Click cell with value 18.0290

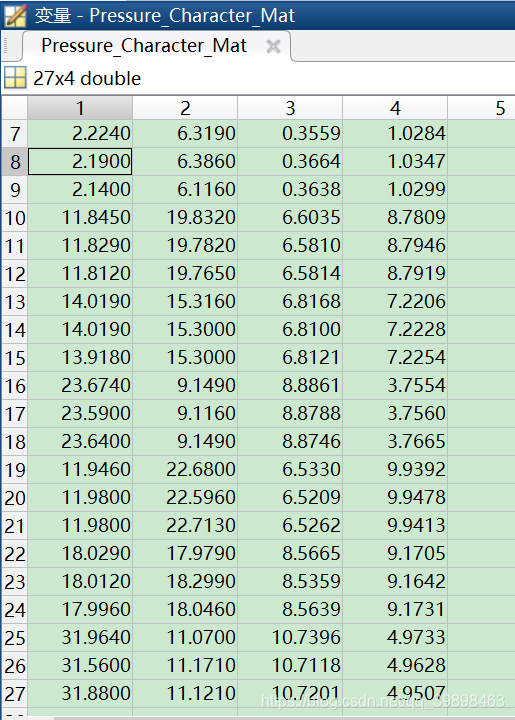coord(80,554)
